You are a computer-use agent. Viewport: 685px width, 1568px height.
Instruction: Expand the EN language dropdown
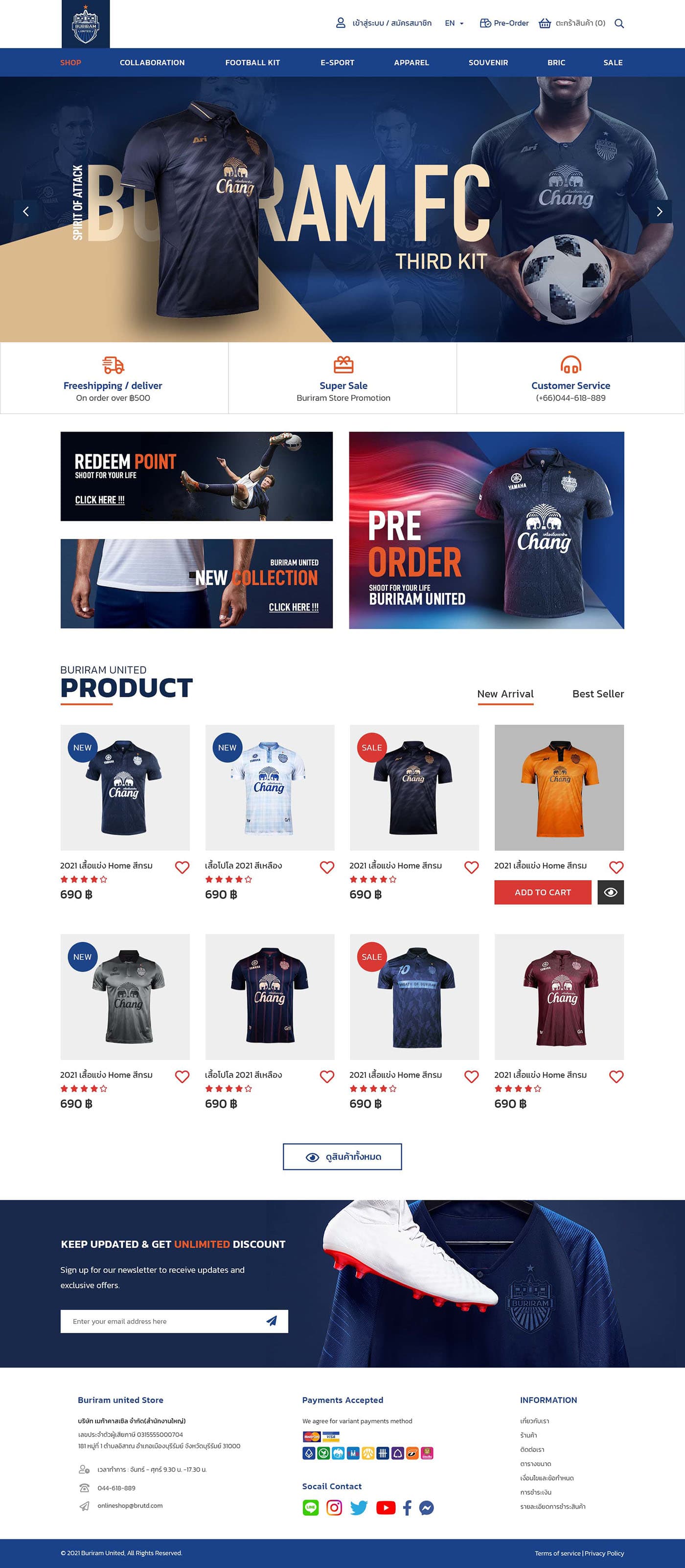click(454, 23)
